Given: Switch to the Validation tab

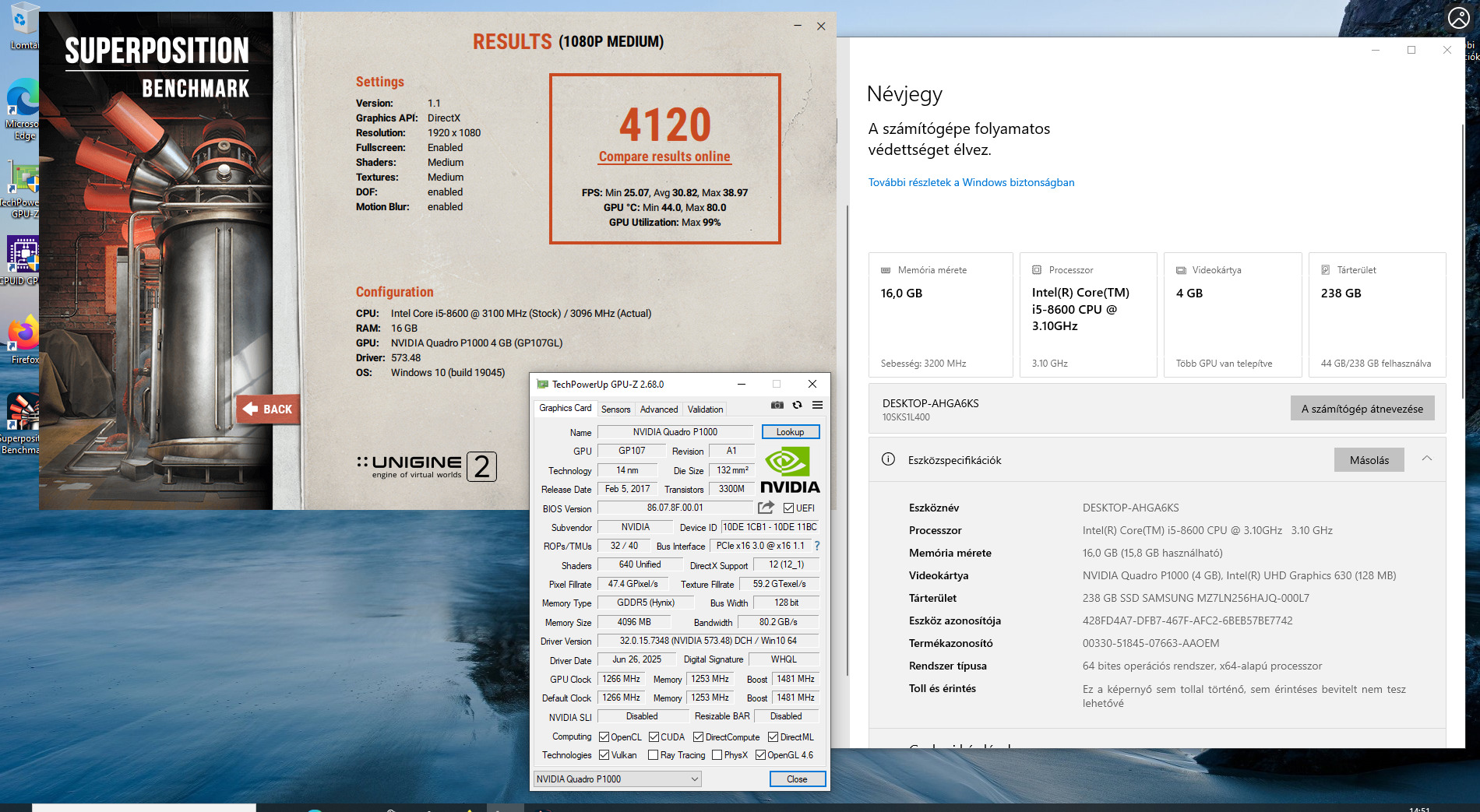Looking at the screenshot, I should click(705, 410).
